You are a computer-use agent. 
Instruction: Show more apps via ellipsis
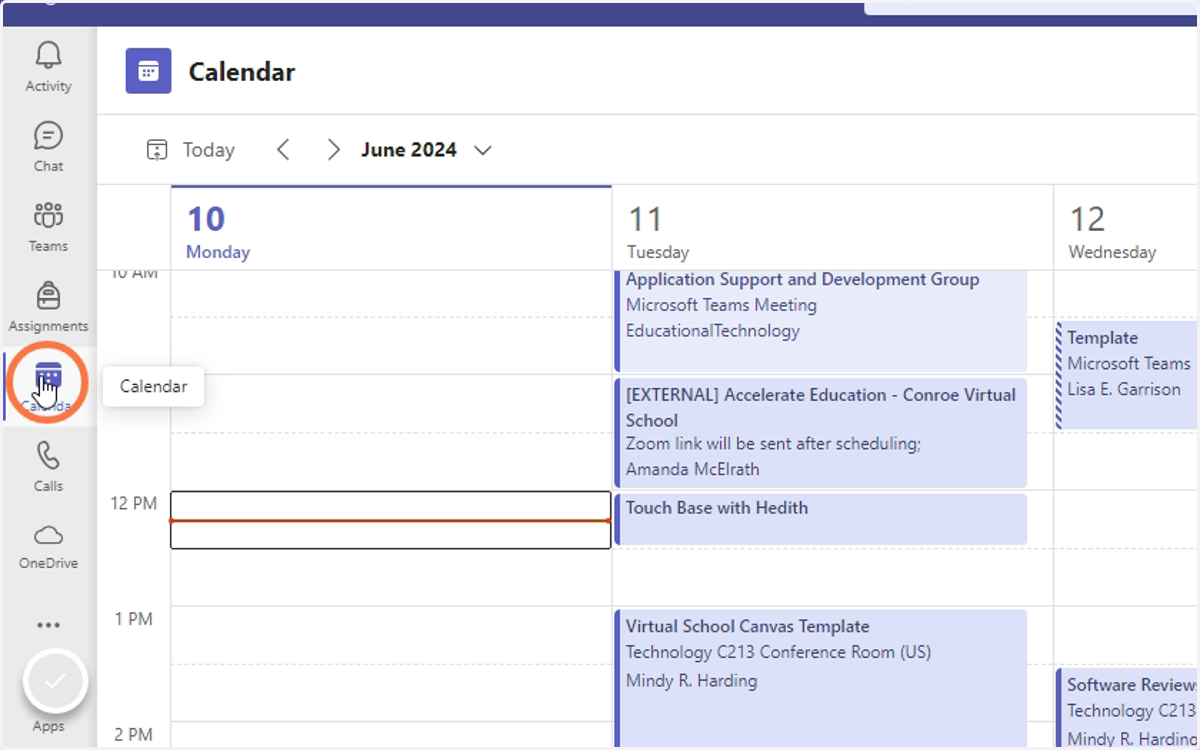coord(48,625)
